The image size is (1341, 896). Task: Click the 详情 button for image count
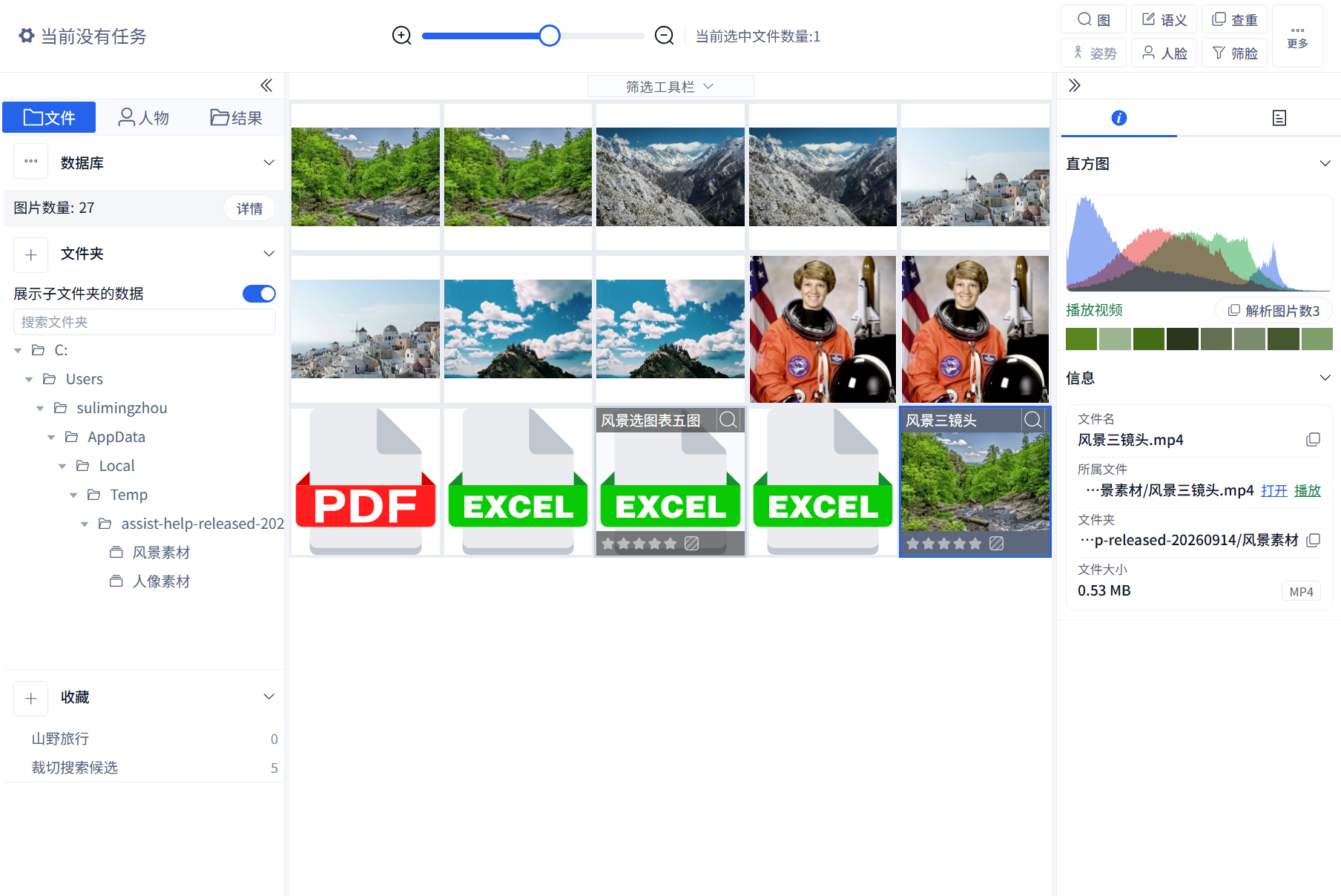[x=250, y=208]
